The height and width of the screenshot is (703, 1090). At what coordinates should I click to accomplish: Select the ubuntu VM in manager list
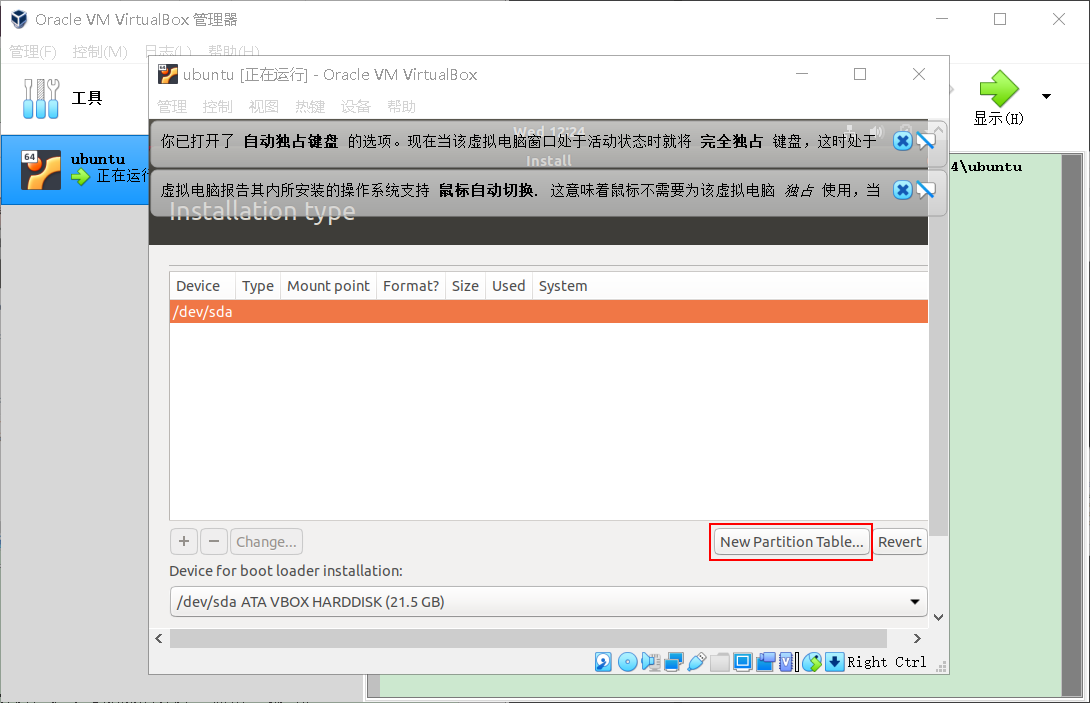pos(74,169)
